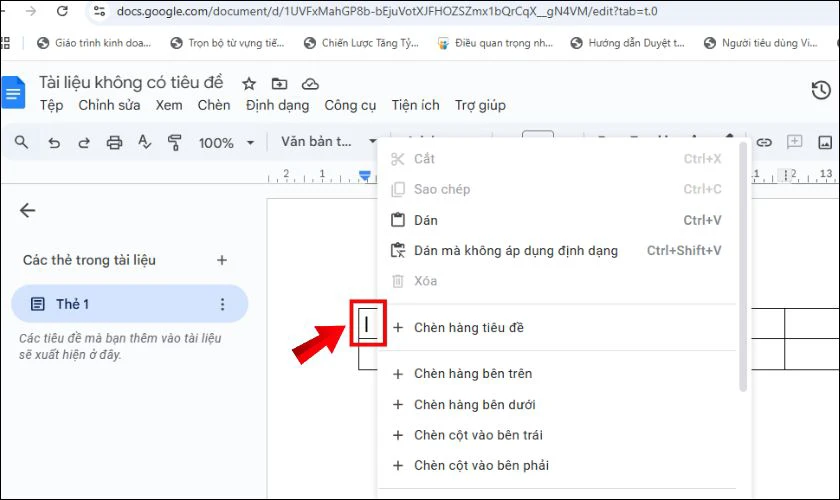The image size is (840, 500).
Task: Choose Dán from context menu
Action: [x=557, y=220]
